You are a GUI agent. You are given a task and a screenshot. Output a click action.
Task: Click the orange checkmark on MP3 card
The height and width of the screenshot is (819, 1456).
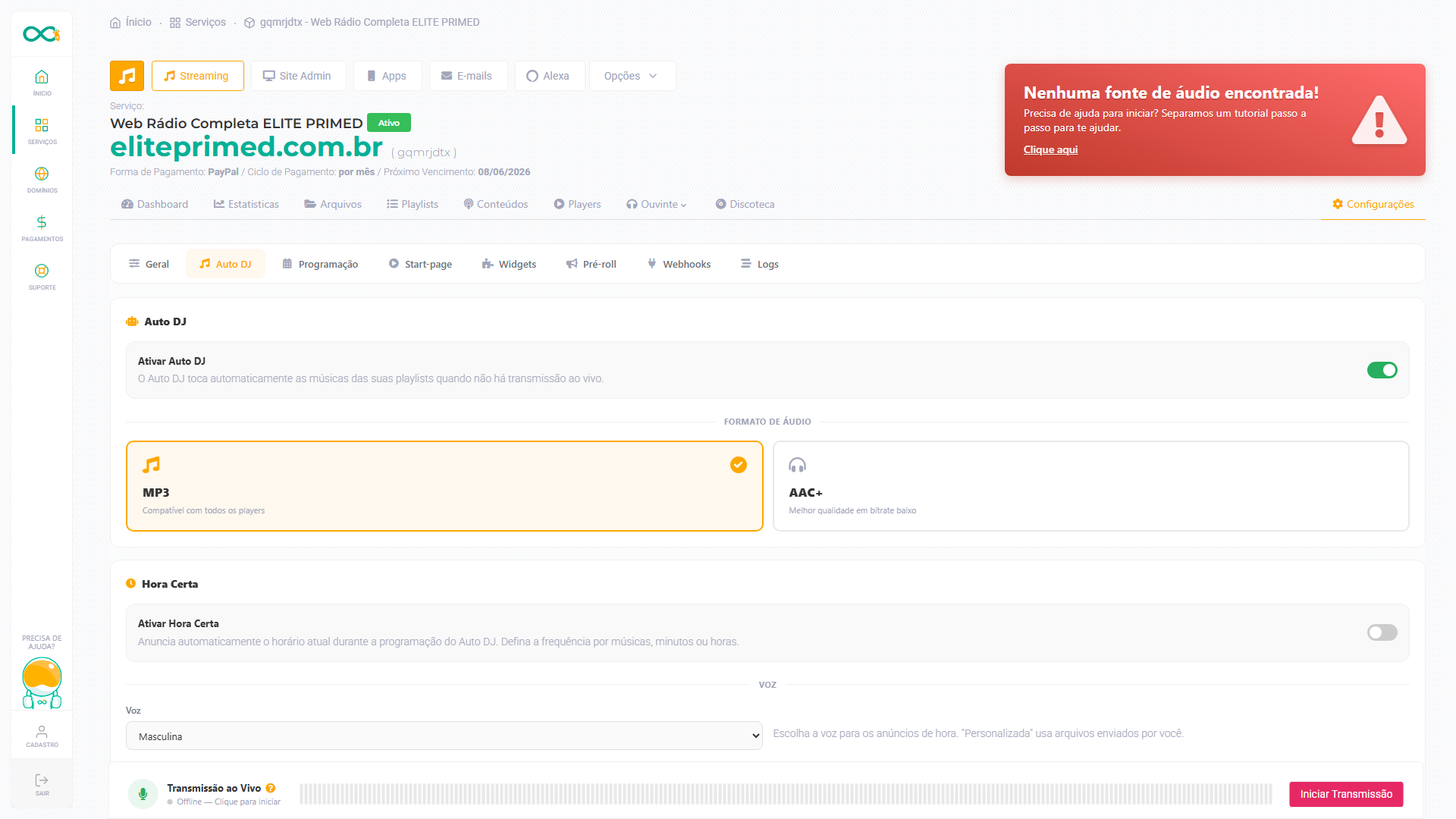[x=739, y=465]
